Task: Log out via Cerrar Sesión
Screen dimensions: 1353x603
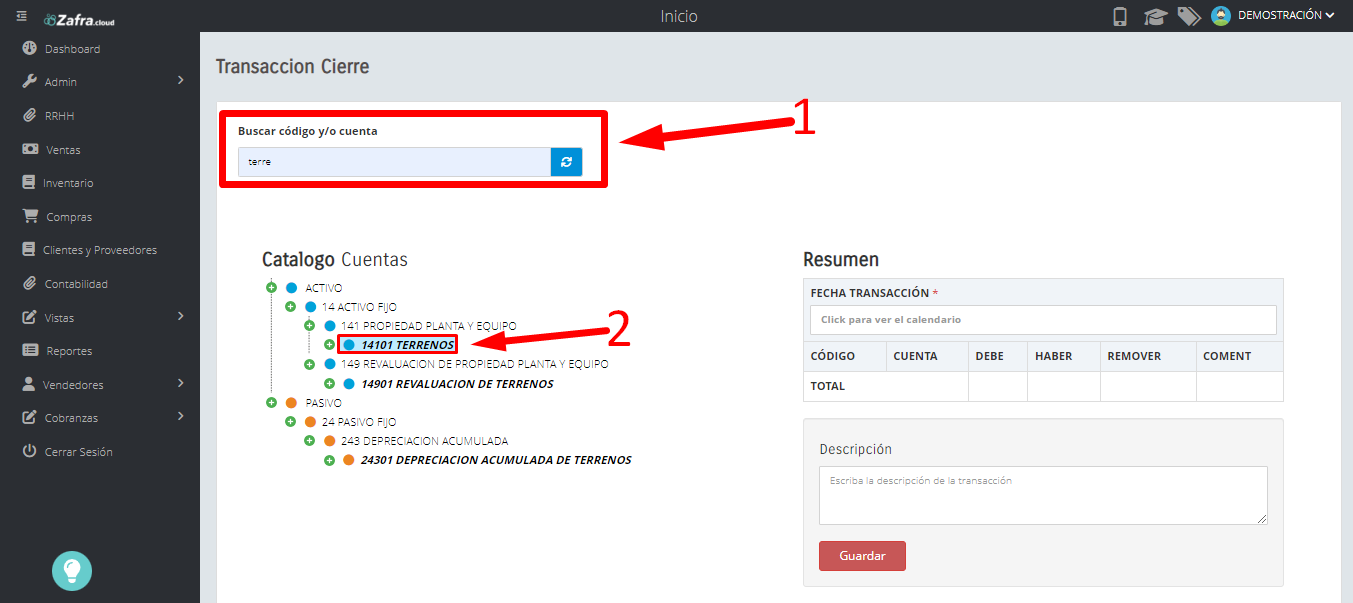Action: coord(79,452)
